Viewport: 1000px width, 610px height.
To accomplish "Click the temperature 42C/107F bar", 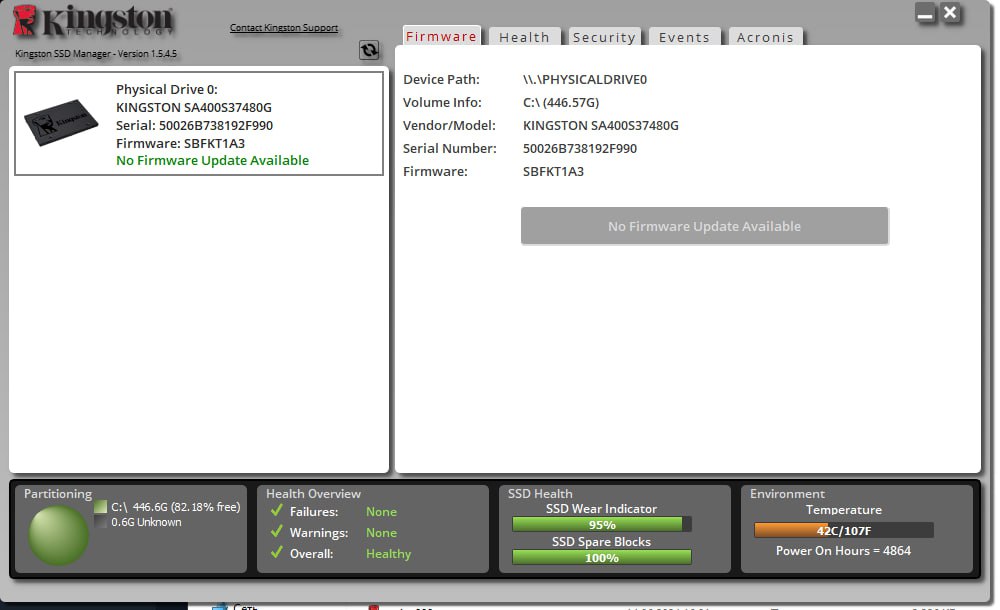I will pos(843,530).
